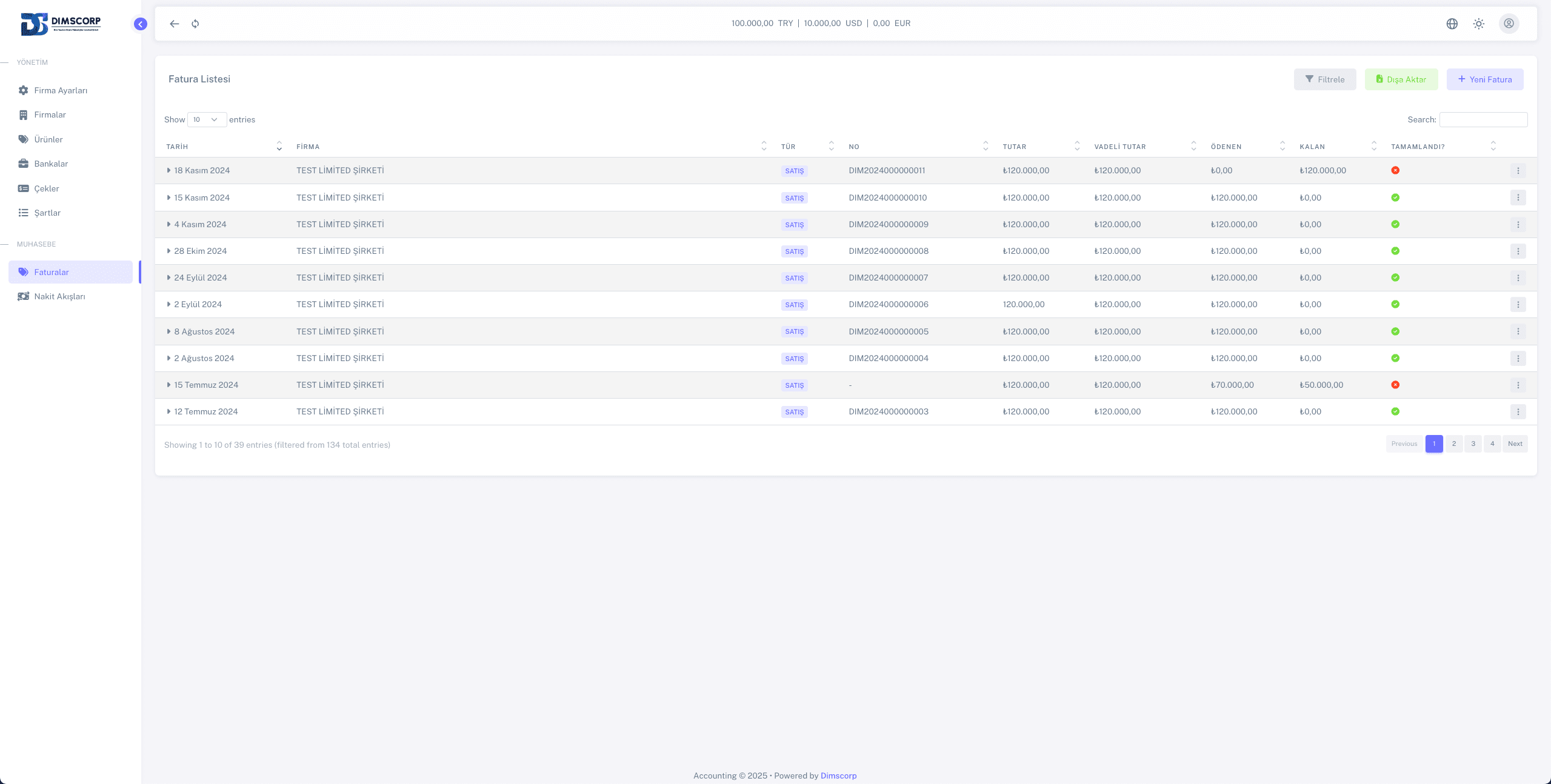This screenshot has width=1551, height=784.
Task: Click the Dışa Aktar export button
Action: pos(1401,79)
